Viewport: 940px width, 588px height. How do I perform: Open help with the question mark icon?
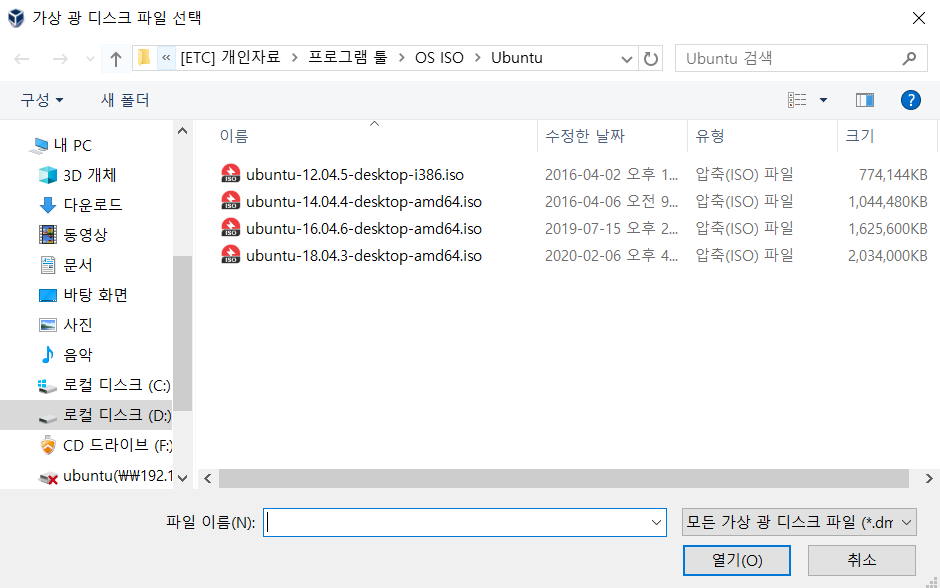click(x=911, y=100)
